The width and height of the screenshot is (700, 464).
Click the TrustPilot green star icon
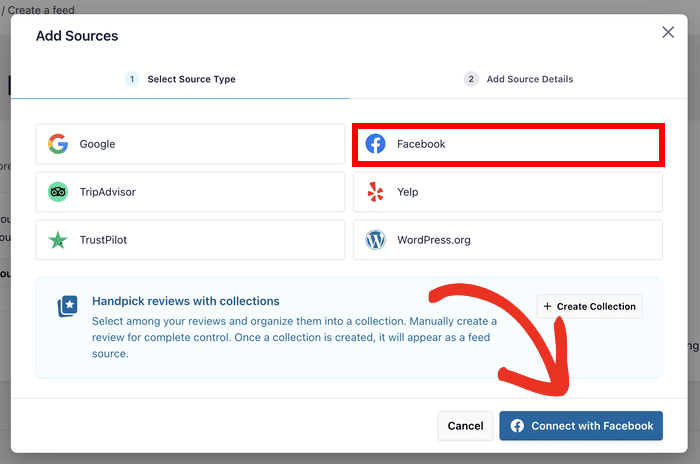(x=58, y=240)
